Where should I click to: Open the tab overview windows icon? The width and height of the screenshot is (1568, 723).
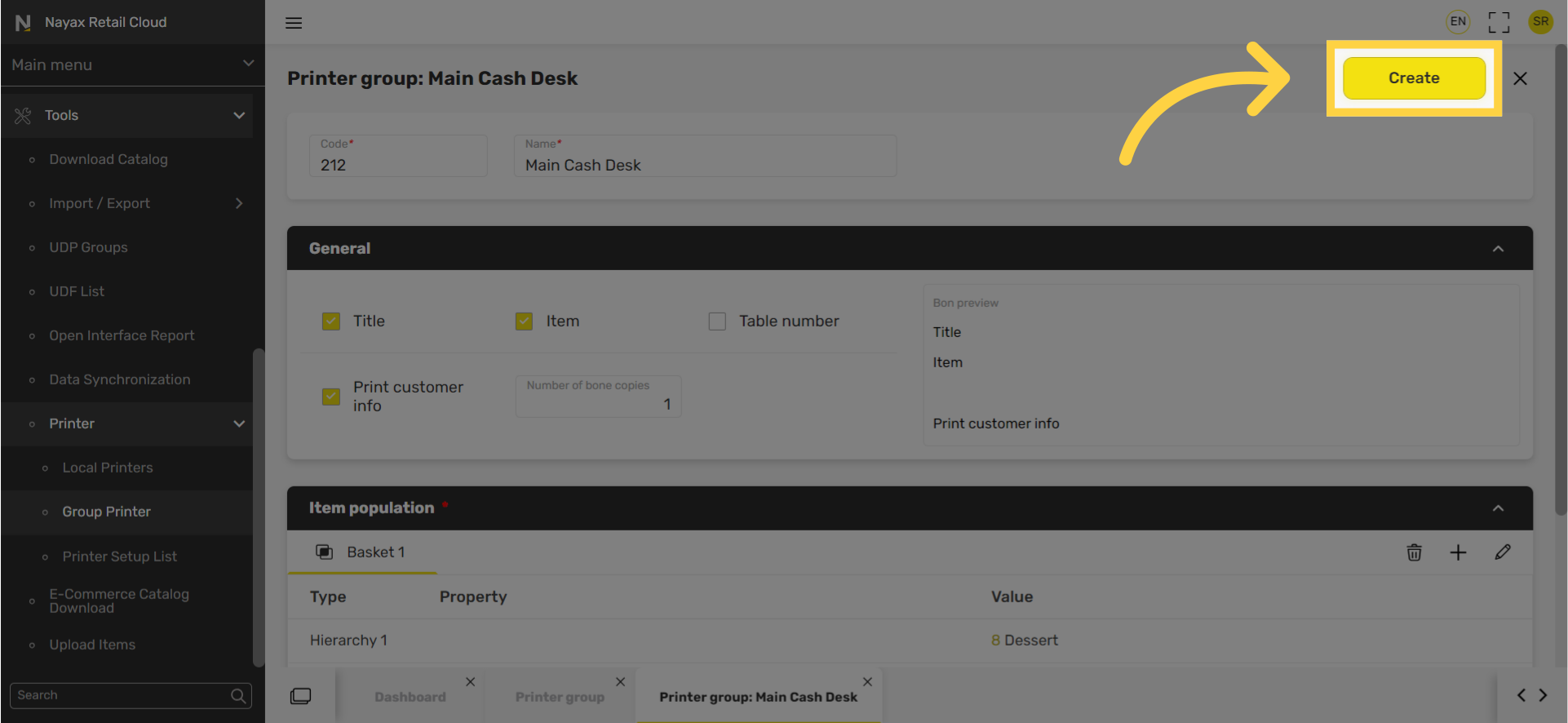300,696
